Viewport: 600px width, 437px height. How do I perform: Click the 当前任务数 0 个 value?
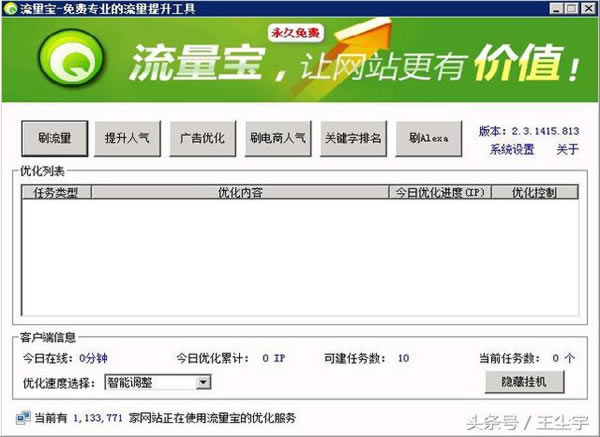[x=564, y=359]
